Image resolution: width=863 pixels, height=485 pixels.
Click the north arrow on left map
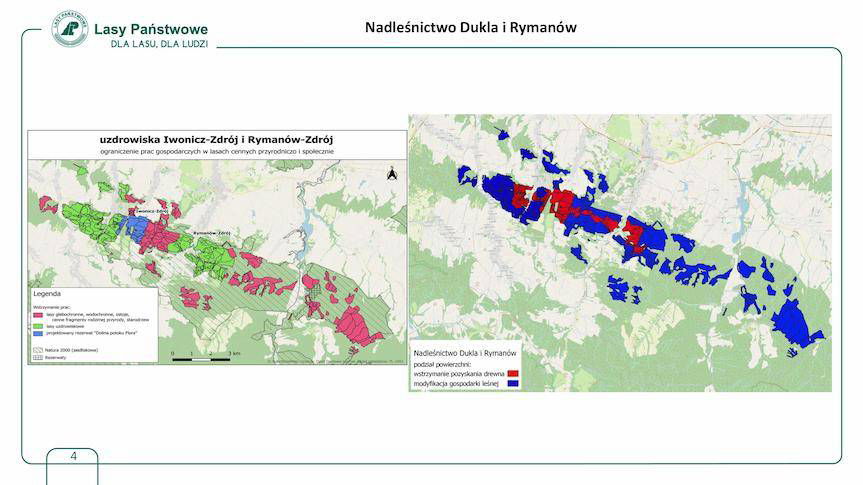[x=392, y=174]
